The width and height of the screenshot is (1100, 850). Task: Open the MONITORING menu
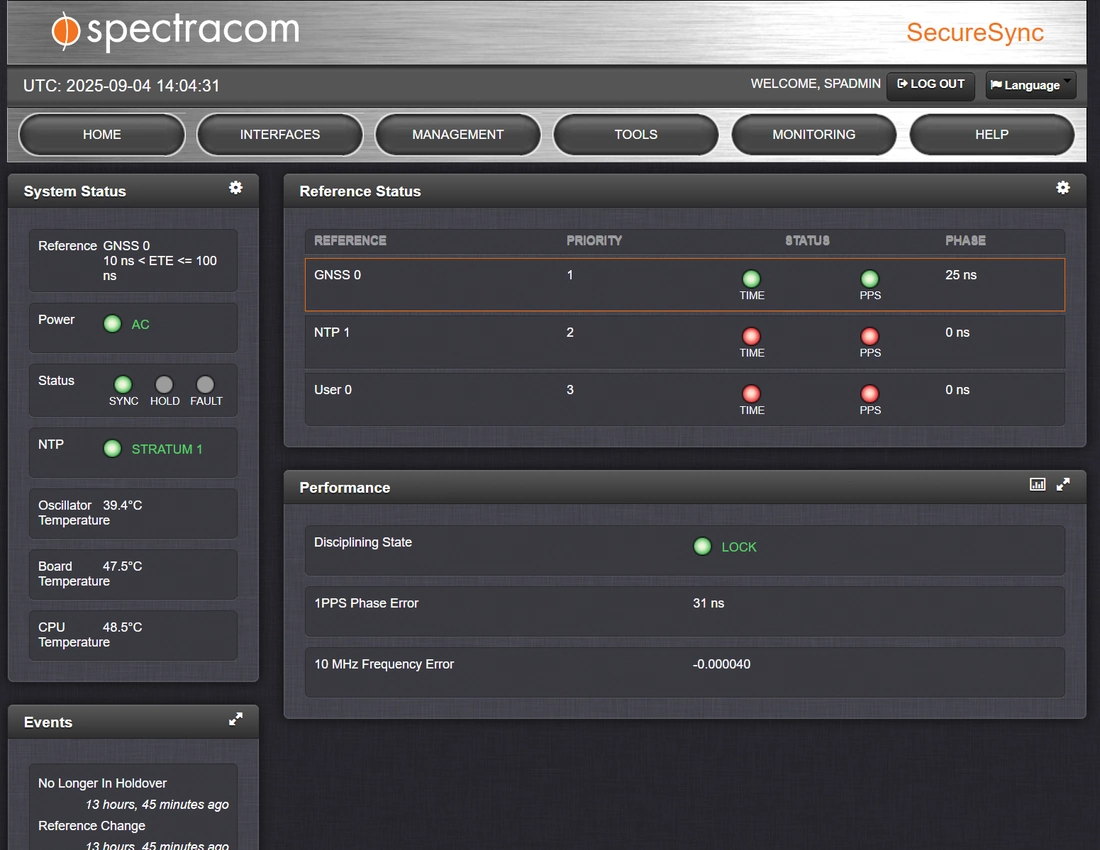tap(814, 135)
